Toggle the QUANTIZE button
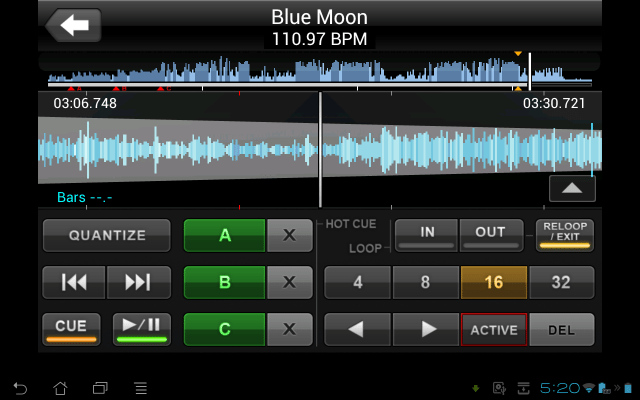This screenshot has height=400, width=640. [107, 236]
